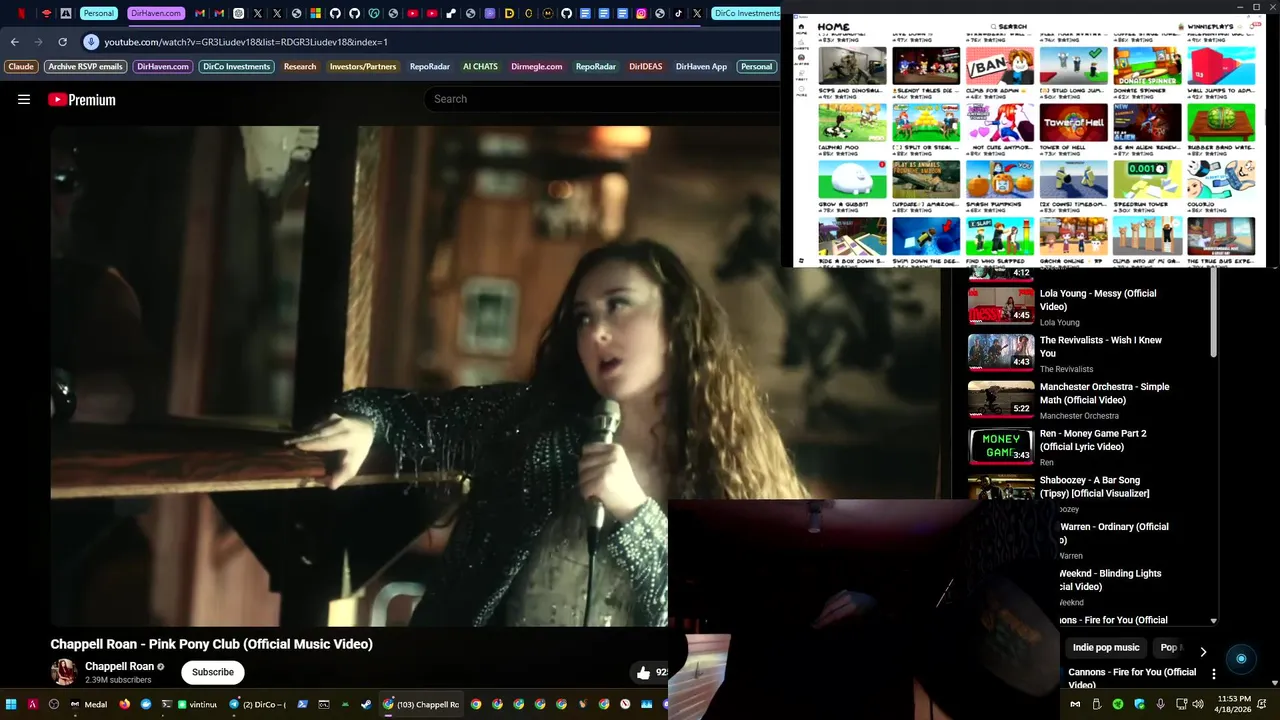Open Home in the Roblox sidebar

point(801,30)
